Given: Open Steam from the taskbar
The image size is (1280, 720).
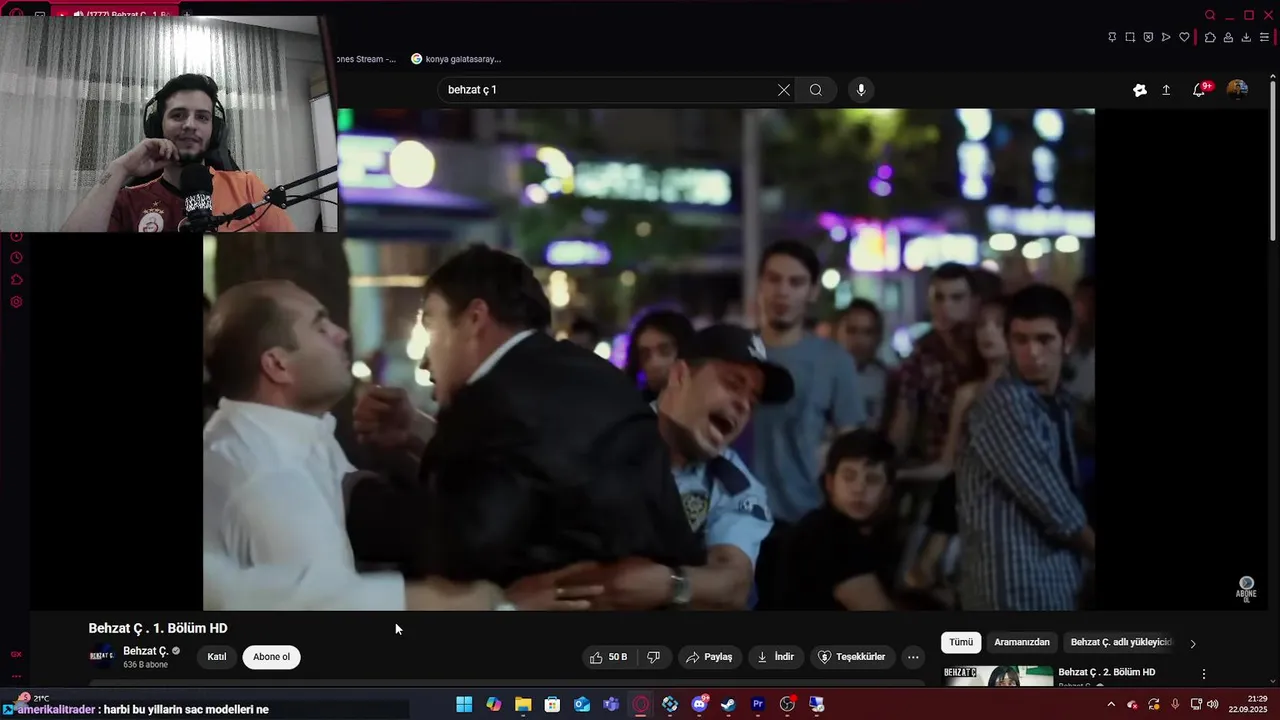Looking at the screenshot, I should [729, 704].
